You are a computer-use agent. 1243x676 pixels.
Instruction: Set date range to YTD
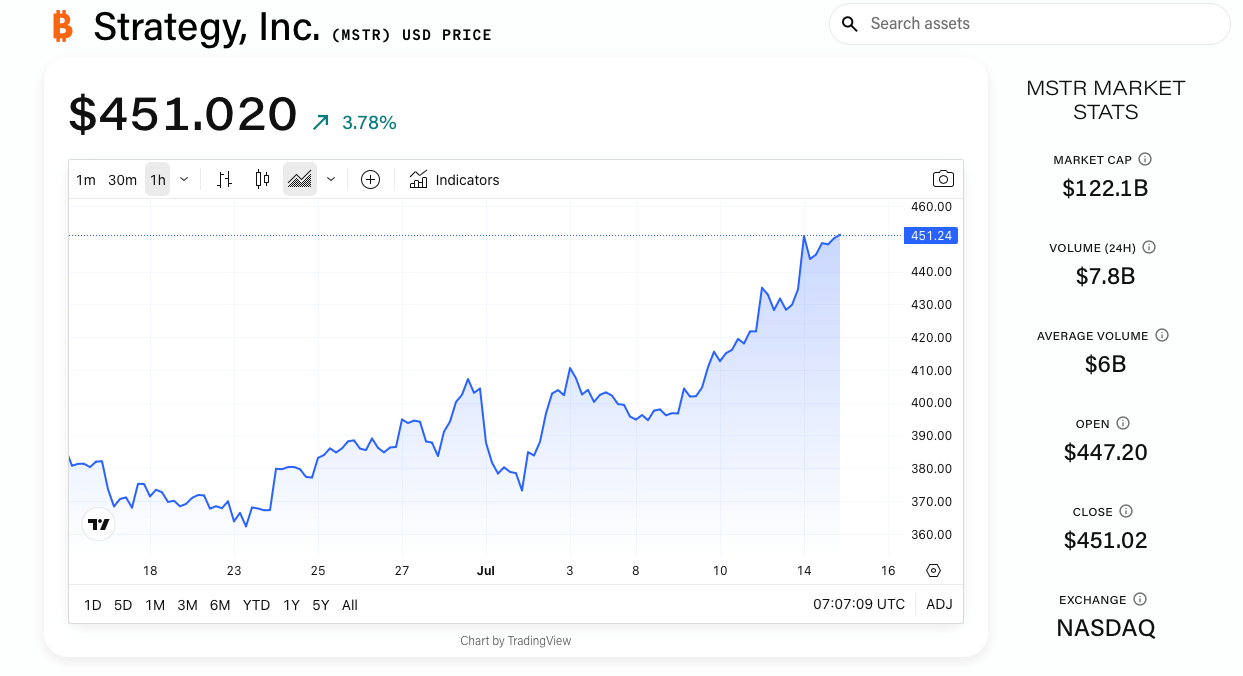(257, 605)
